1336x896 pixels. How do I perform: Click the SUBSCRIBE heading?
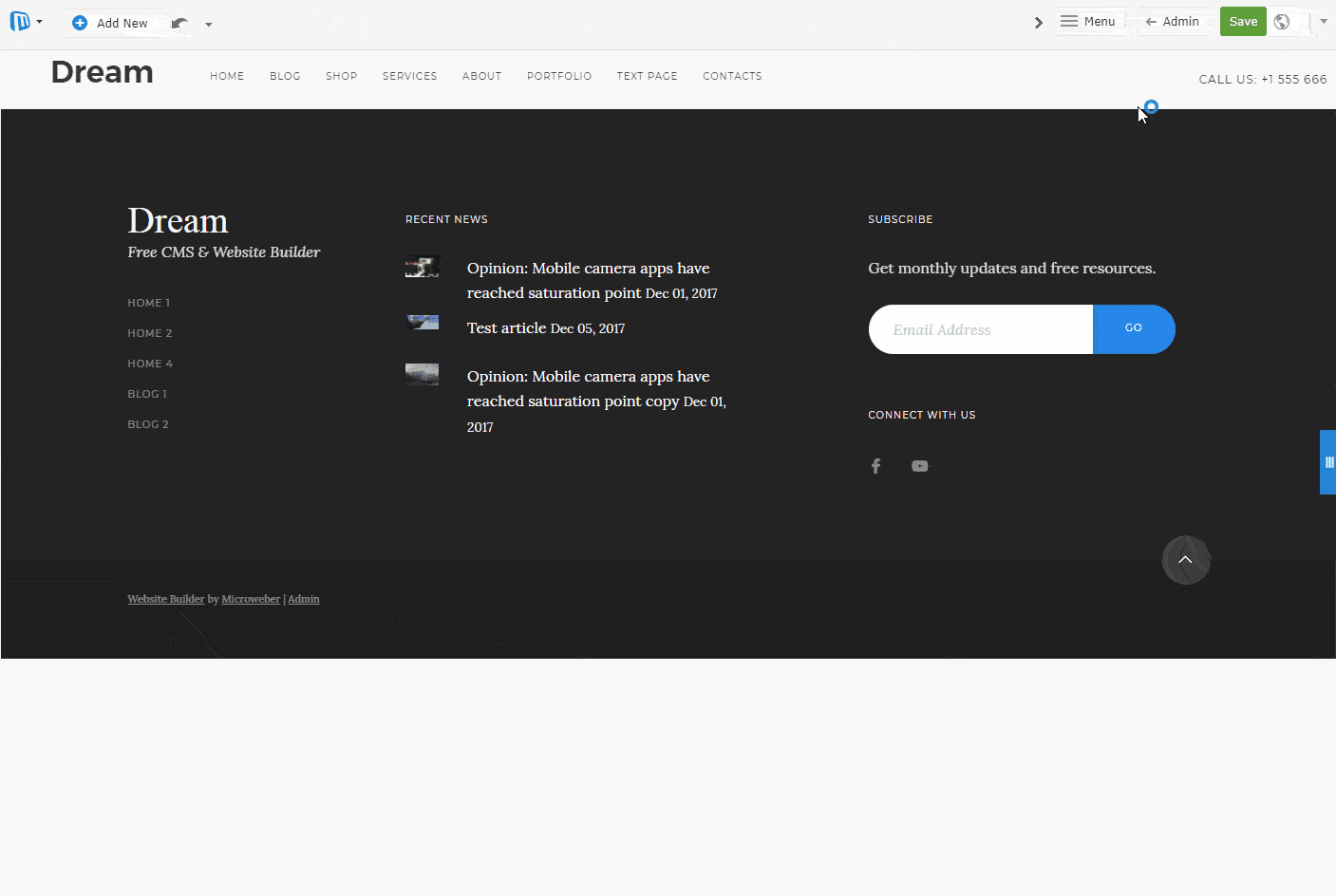[x=900, y=219]
